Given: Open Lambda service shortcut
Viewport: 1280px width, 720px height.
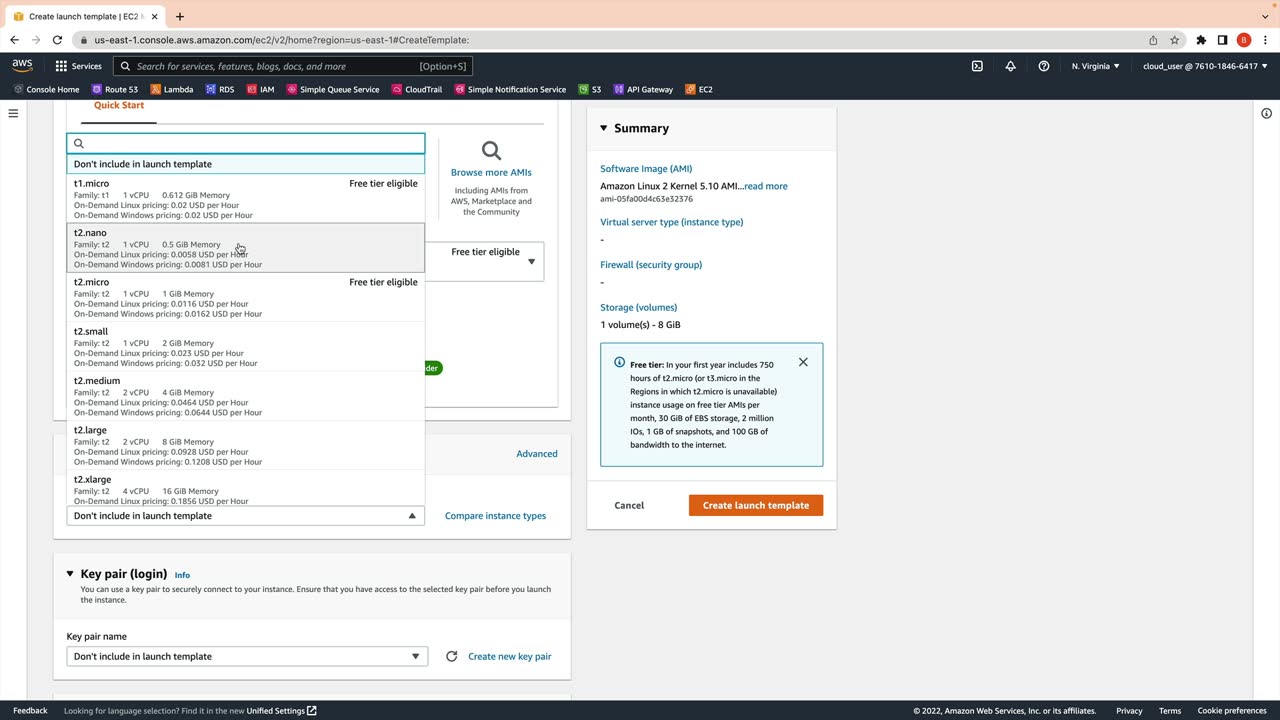Looking at the screenshot, I should (x=171, y=89).
